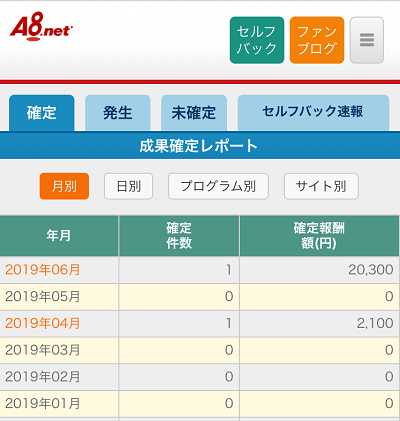Click the 年月 column header
Image resolution: width=400 pixels, height=421 pixels.
(x=59, y=236)
